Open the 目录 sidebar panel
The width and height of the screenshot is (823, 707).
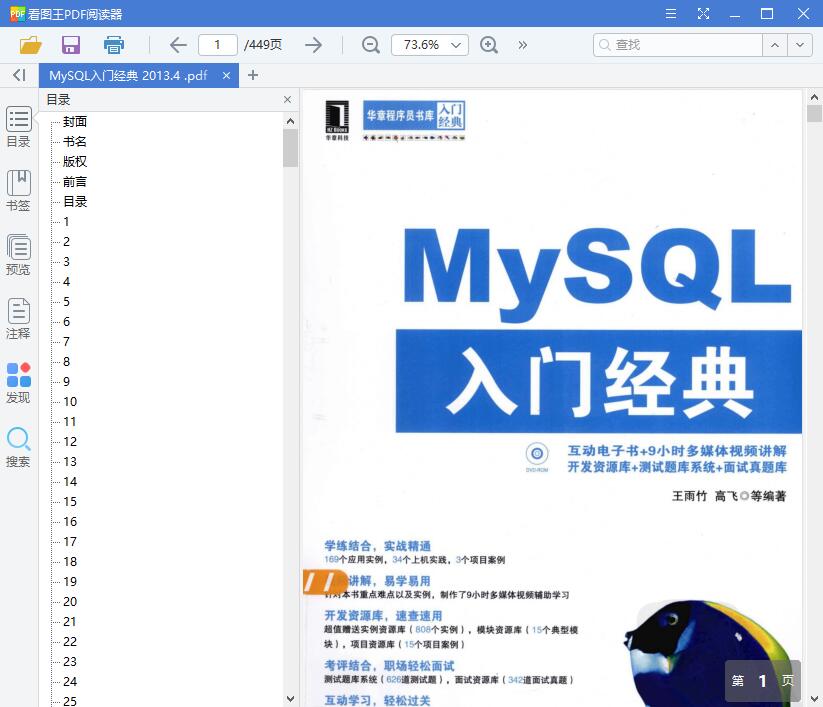point(18,127)
